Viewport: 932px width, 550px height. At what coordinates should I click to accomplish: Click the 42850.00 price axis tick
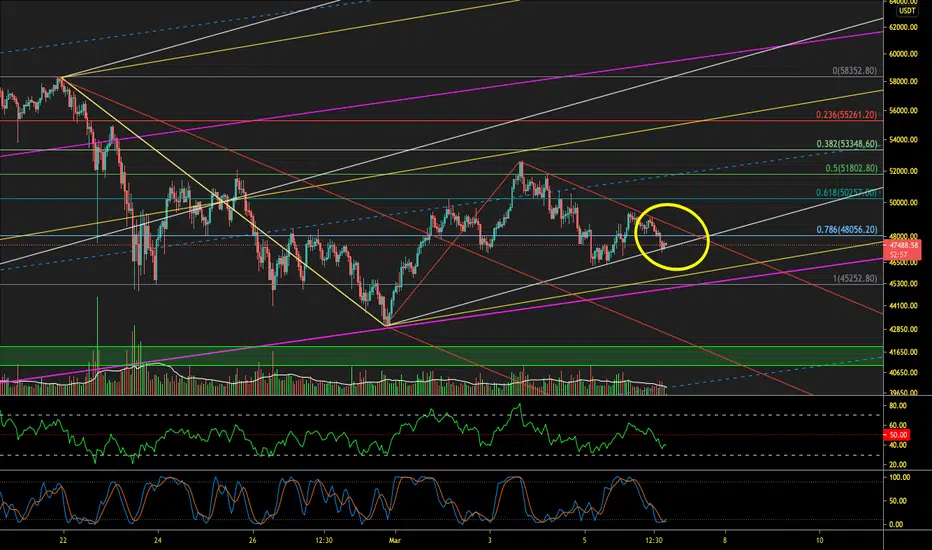(903, 329)
